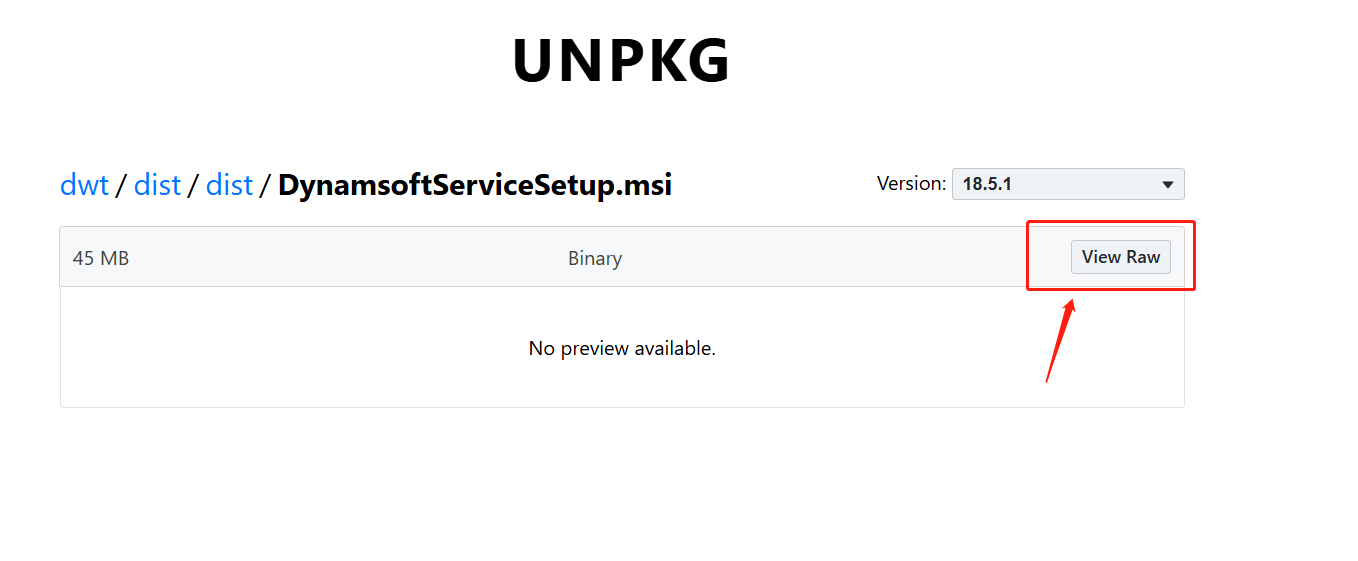Click the DynamsoftServiceSetup.msi file name
Viewport: 1358px width, 561px height.
click(475, 185)
